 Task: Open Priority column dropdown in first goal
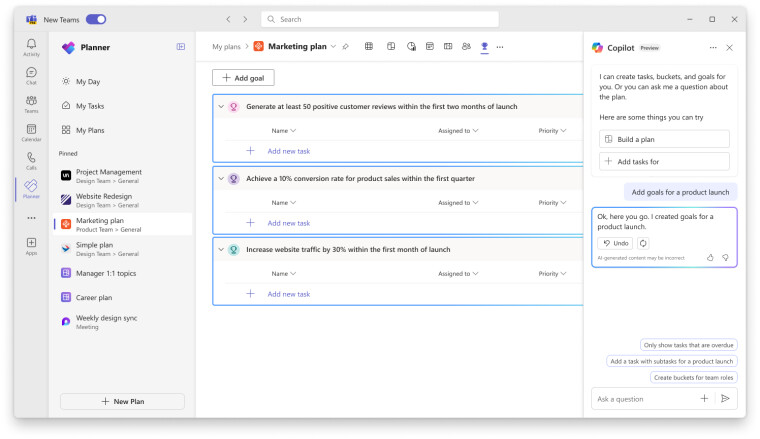[552, 131]
